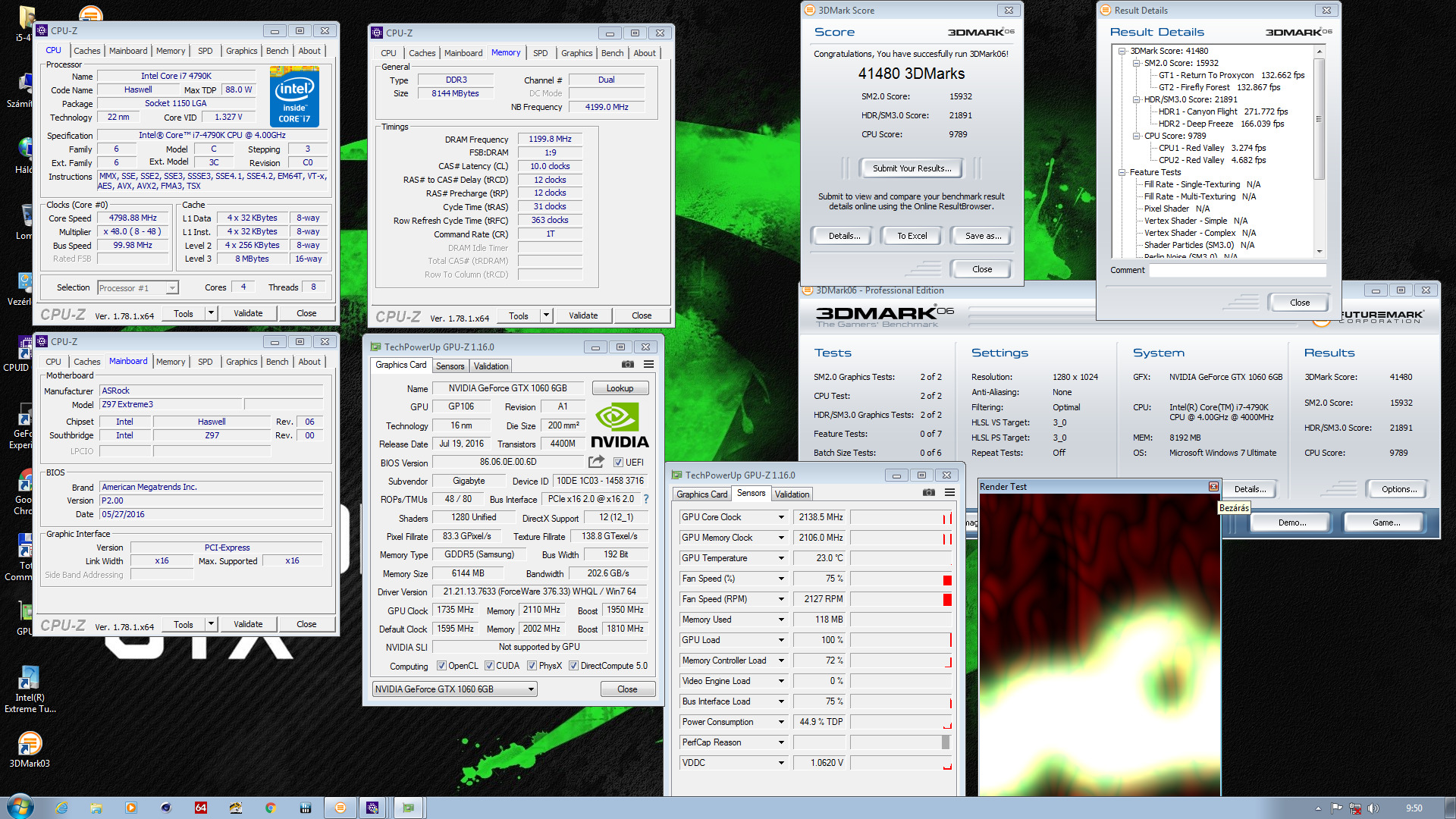
Task: Click the Result Details scroll down arrow
Action: point(1319,251)
